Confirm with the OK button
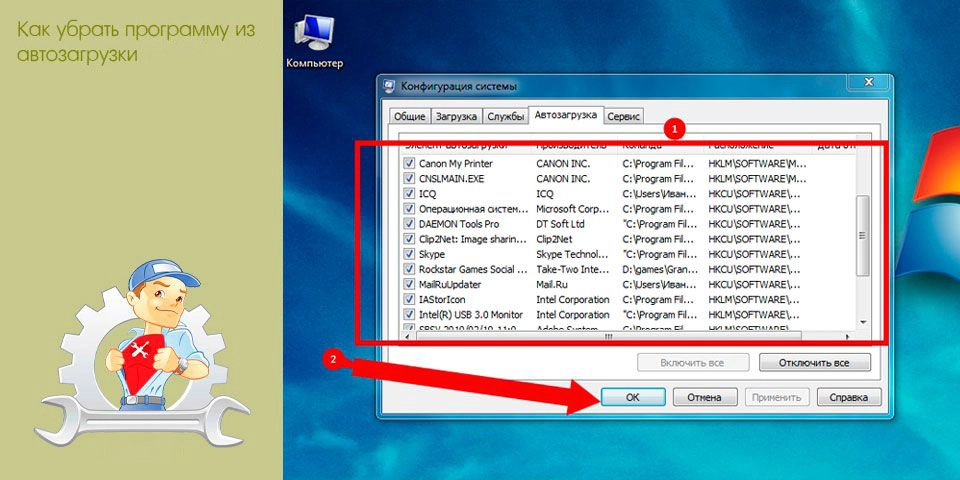Screen dimensions: 960x480 tap(632, 397)
